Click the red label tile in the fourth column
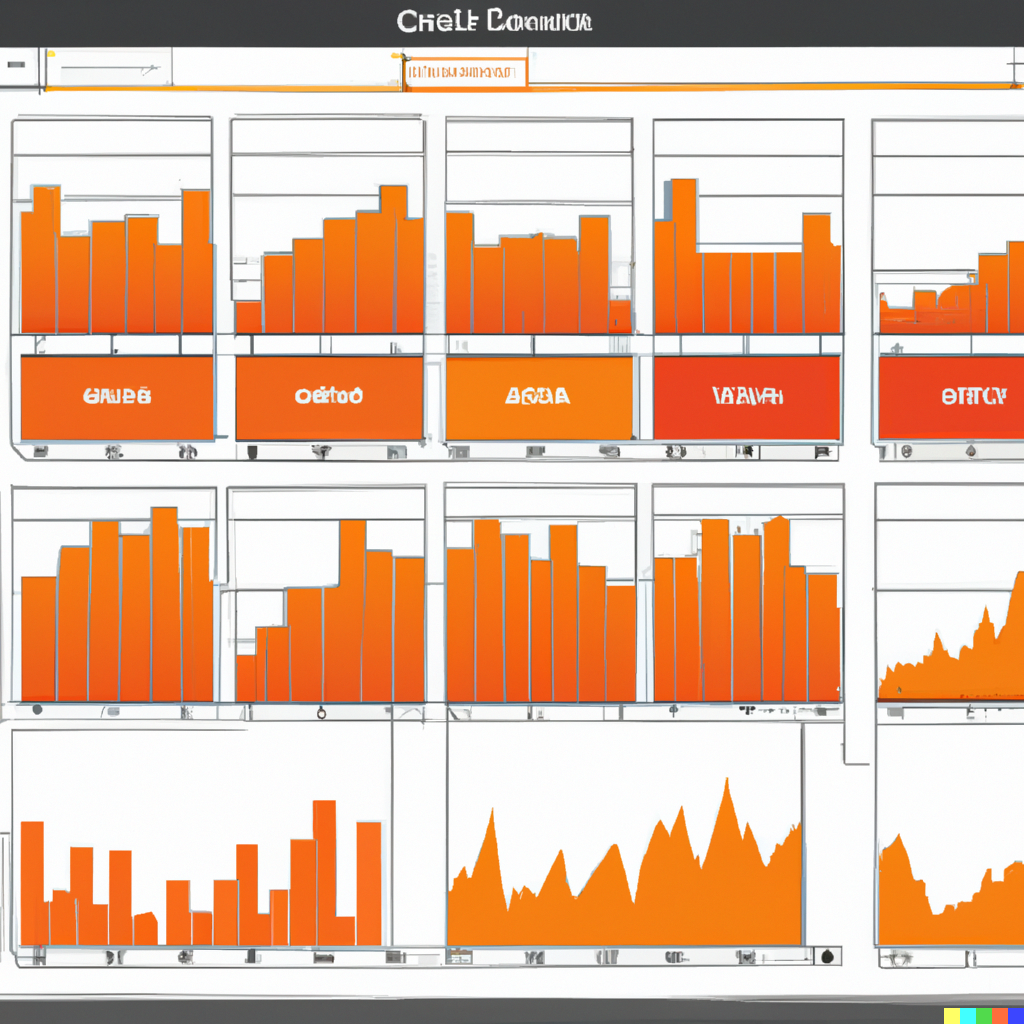This screenshot has width=1024, height=1024. pos(746,398)
